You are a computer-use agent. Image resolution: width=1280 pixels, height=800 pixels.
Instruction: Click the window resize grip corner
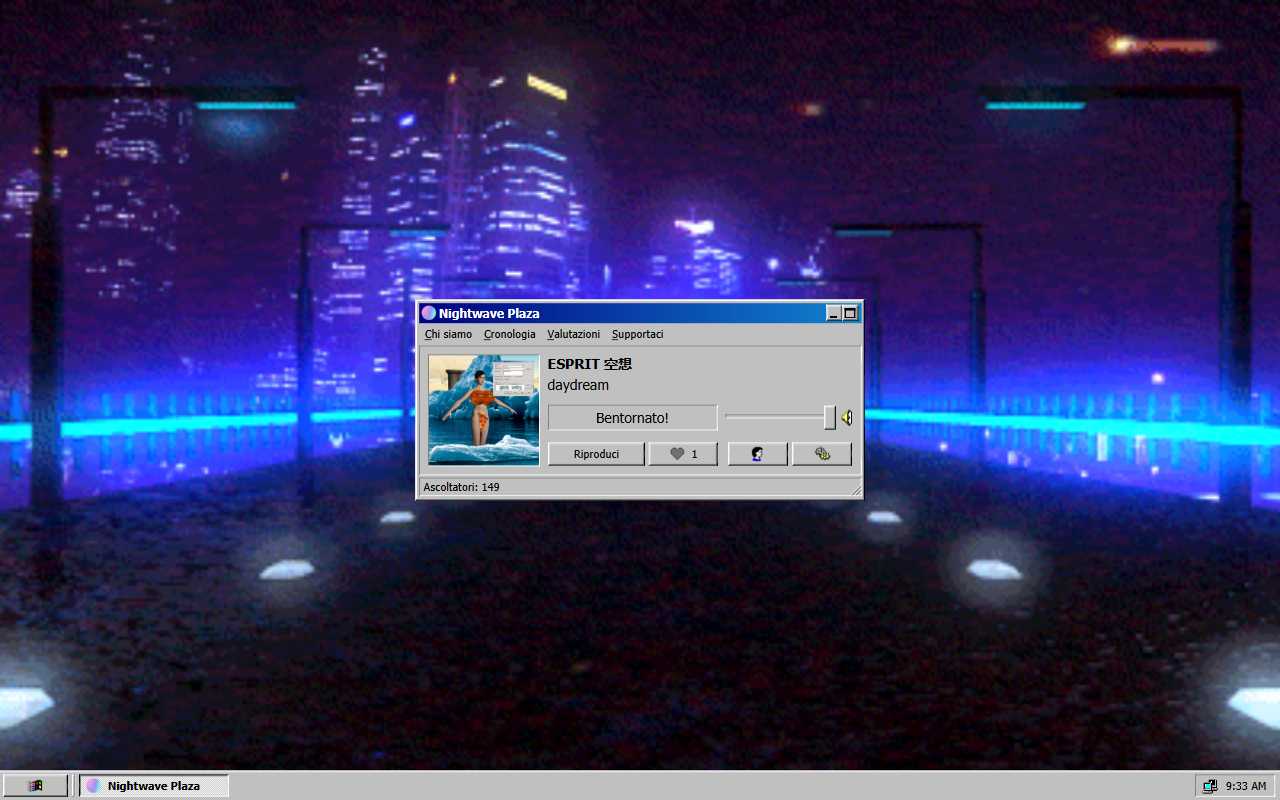(855, 489)
